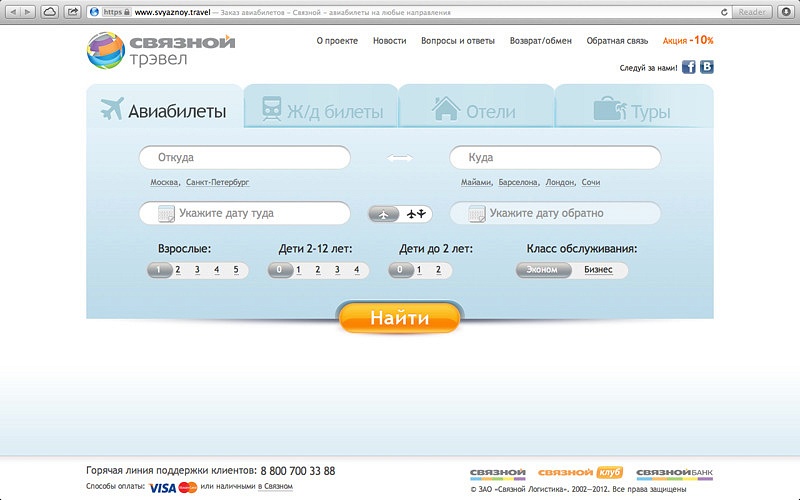Switch to Отели tab
The height and width of the screenshot is (500, 800).
pos(476,110)
